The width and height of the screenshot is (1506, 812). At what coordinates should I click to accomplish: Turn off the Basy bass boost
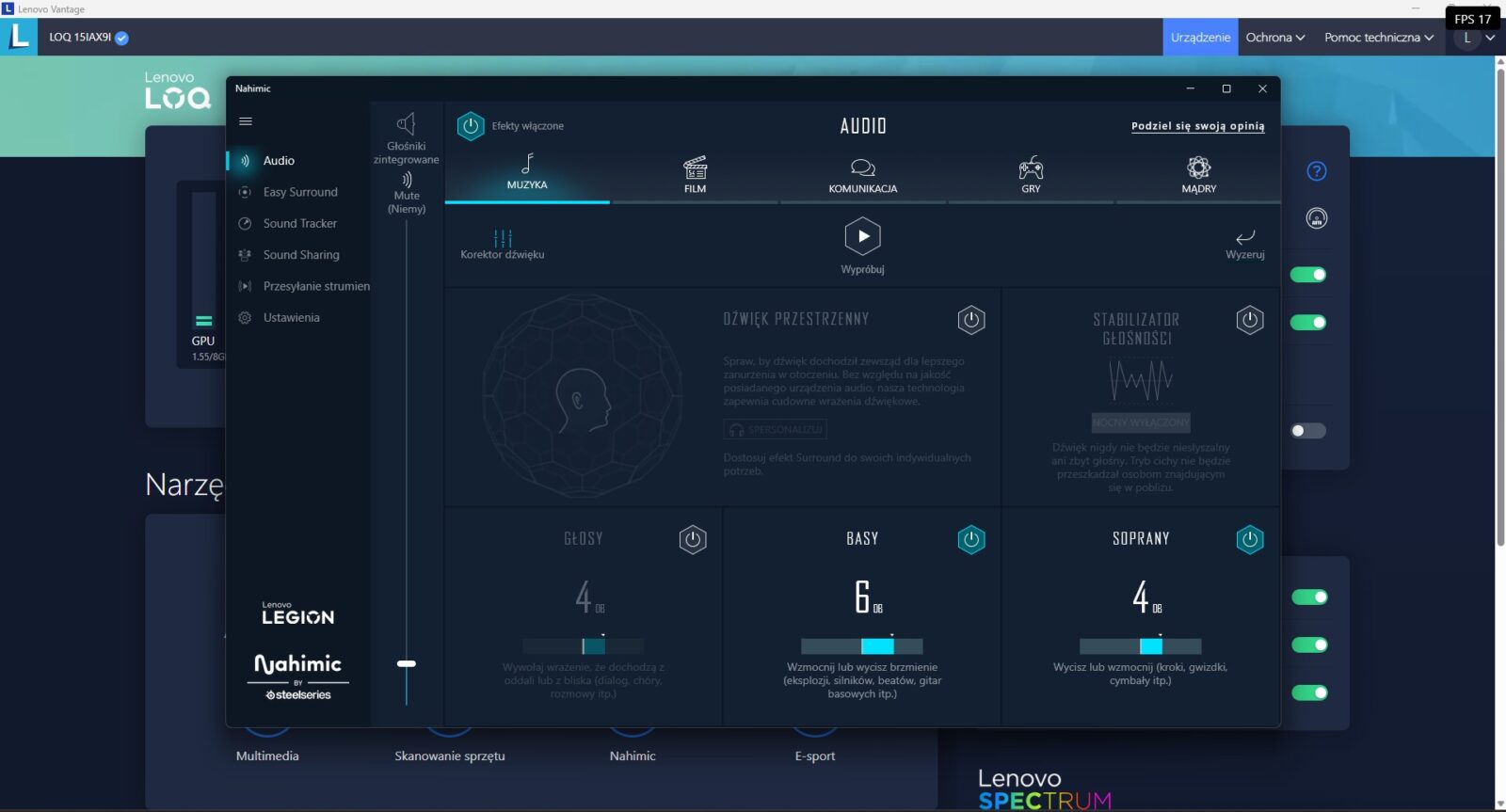coord(971,539)
